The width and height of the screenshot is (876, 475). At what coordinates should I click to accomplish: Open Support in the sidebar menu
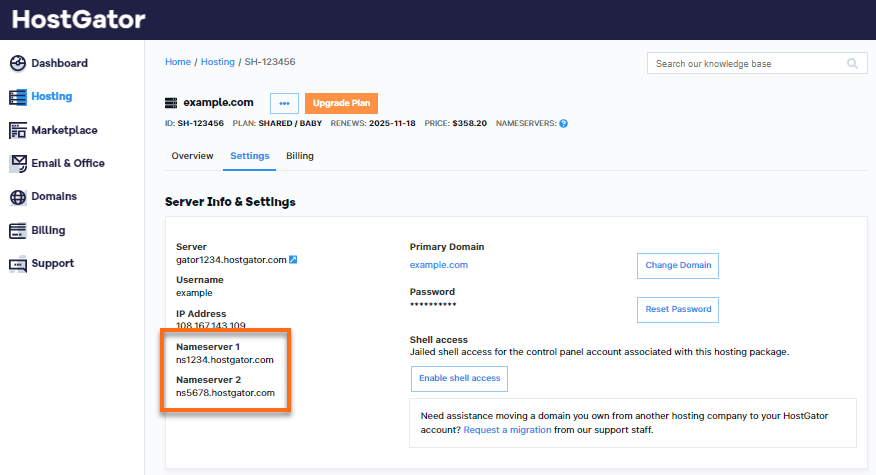pyautogui.click(x=53, y=263)
